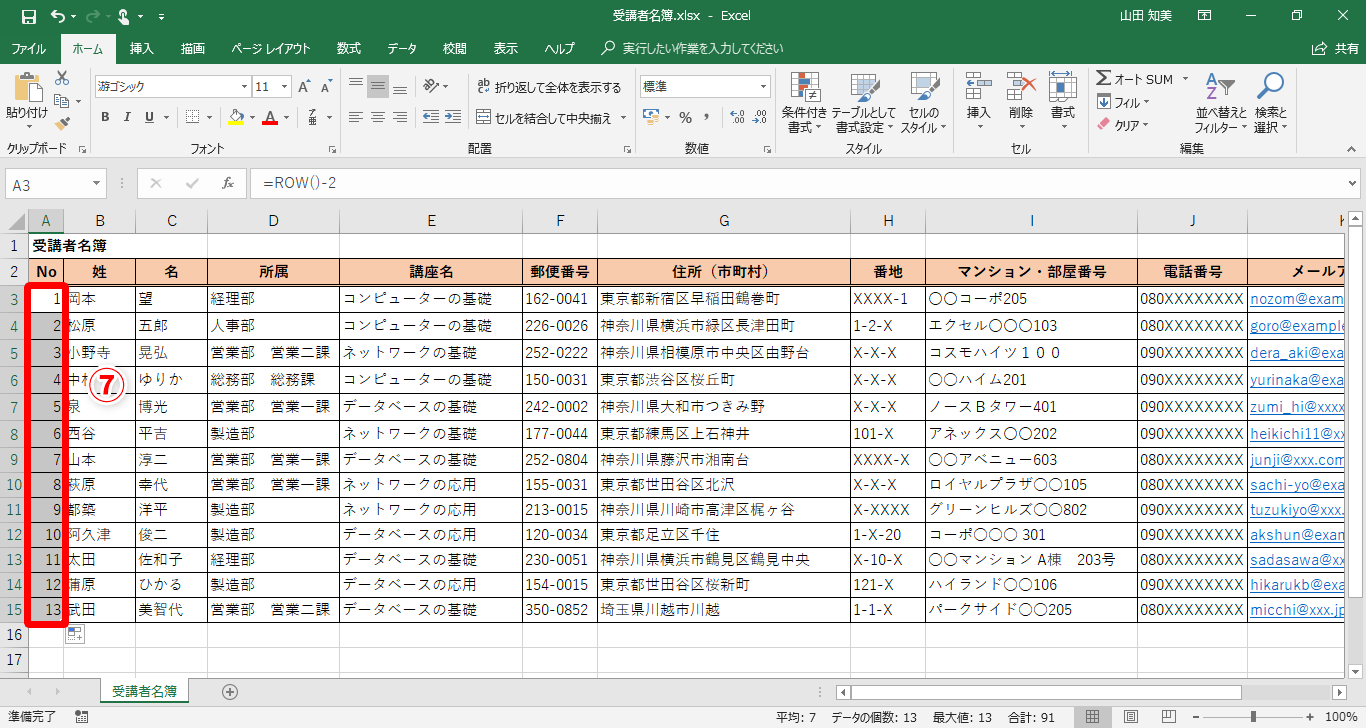Apply cell borders with the border icon
Screen dimensions: 1366x728
pos(193,117)
